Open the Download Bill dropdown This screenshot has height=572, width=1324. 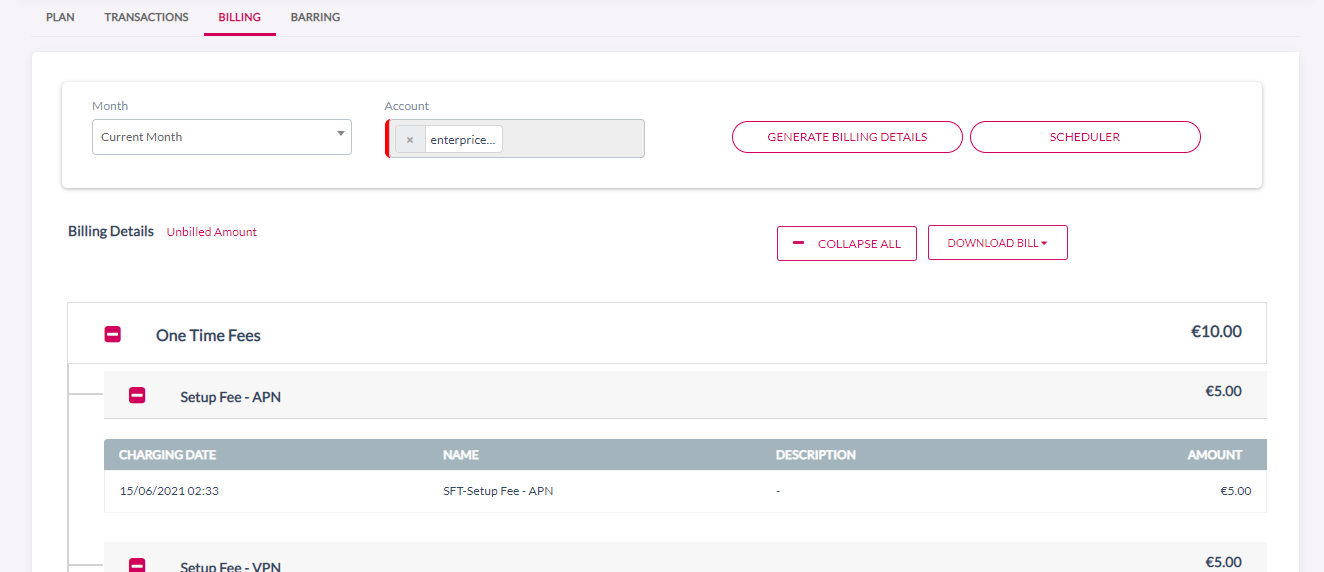(x=997, y=243)
